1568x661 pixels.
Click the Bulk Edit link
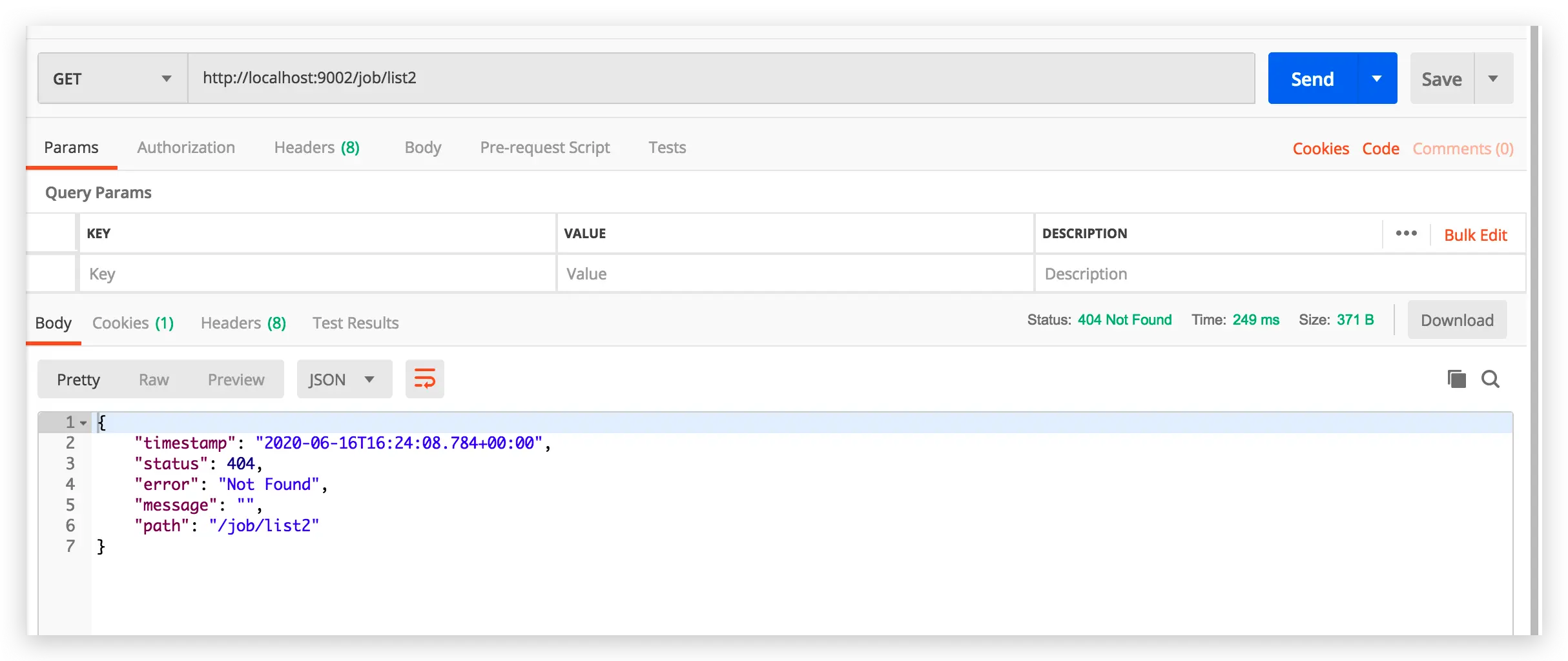(x=1475, y=235)
